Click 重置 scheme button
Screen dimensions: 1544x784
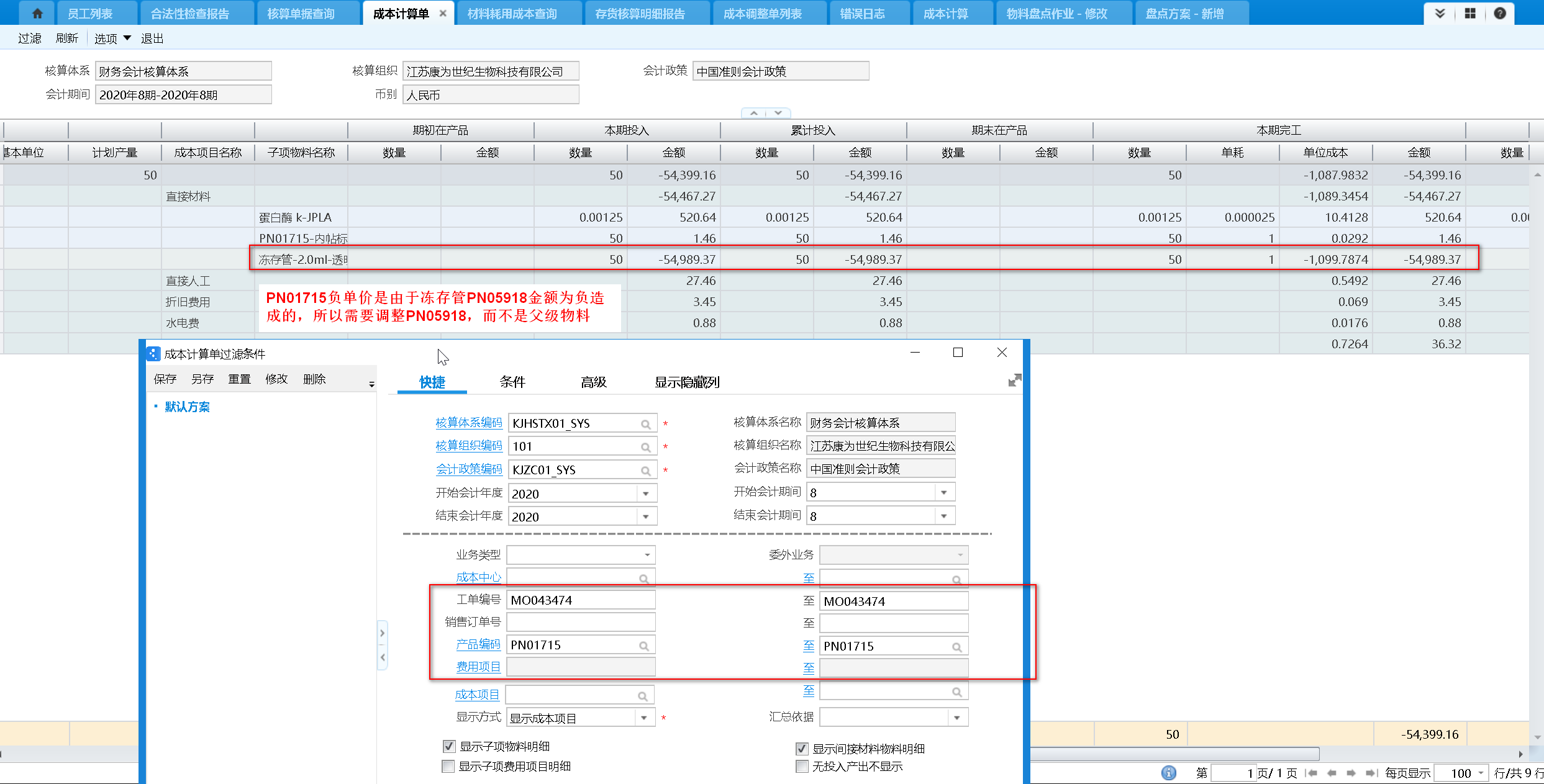[x=240, y=379]
